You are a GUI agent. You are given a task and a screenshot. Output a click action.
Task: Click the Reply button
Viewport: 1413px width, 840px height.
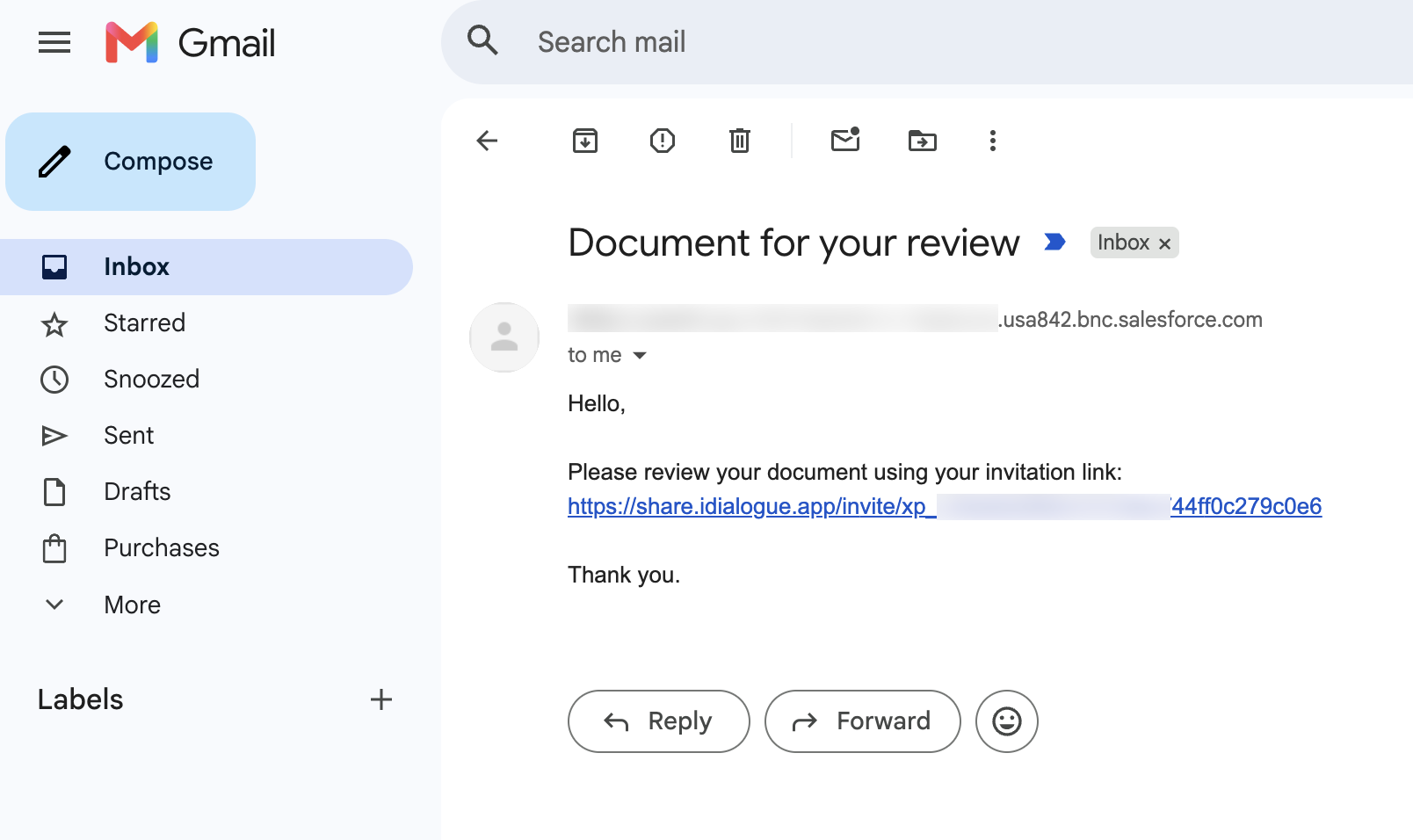(659, 721)
